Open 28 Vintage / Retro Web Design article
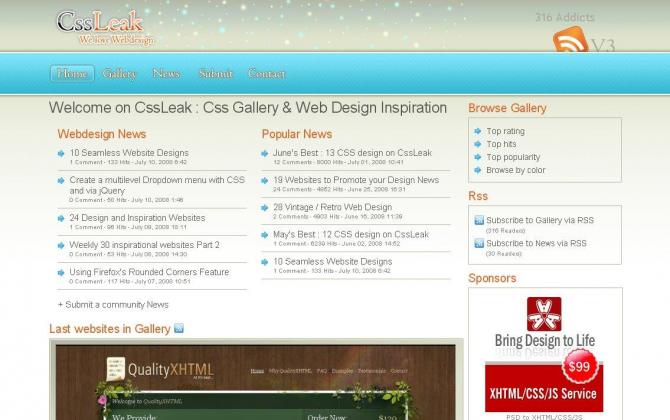Image resolution: width=670 pixels, height=420 pixels. (x=332, y=207)
